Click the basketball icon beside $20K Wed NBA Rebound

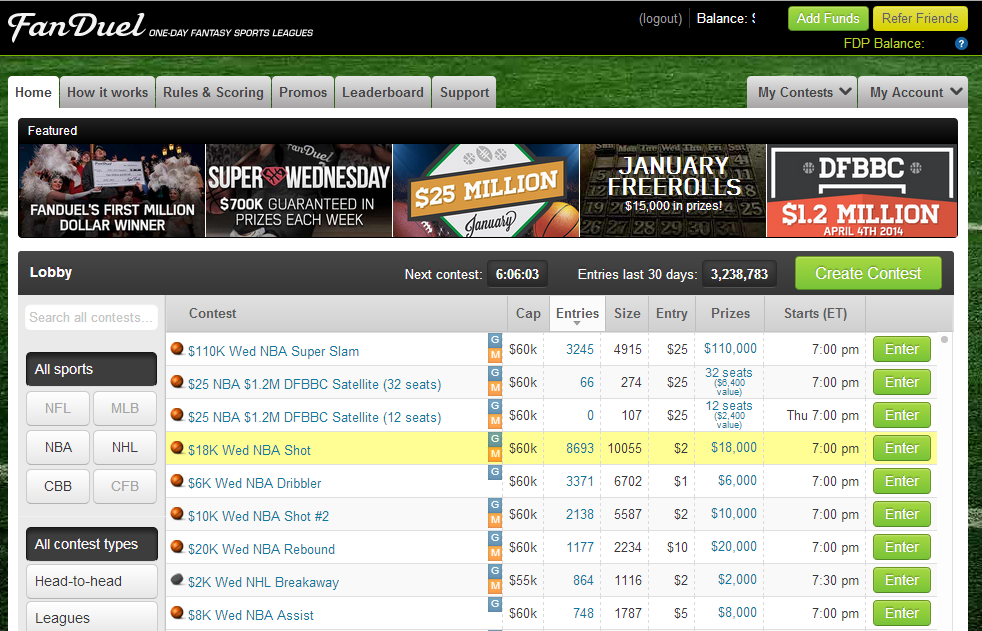click(177, 547)
